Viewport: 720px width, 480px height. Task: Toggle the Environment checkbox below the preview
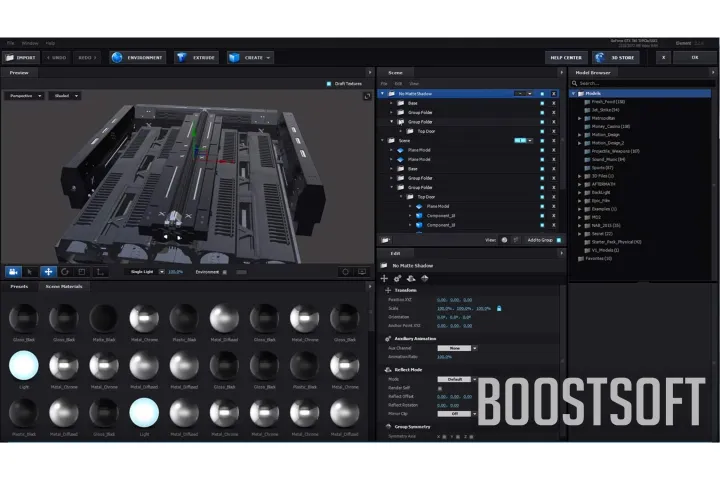tap(225, 272)
